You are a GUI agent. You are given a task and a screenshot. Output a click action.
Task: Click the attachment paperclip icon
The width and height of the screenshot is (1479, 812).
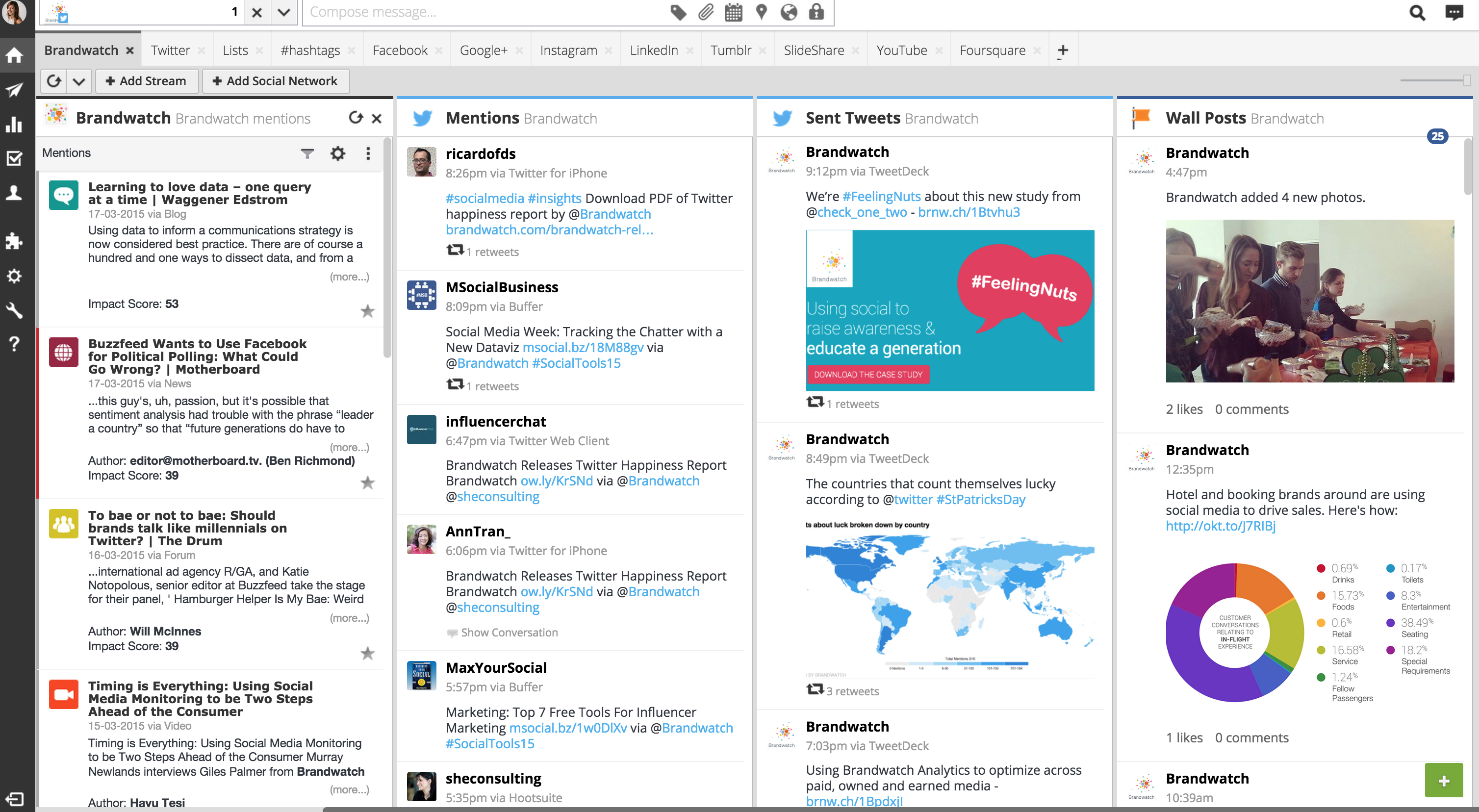[x=706, y=12]
